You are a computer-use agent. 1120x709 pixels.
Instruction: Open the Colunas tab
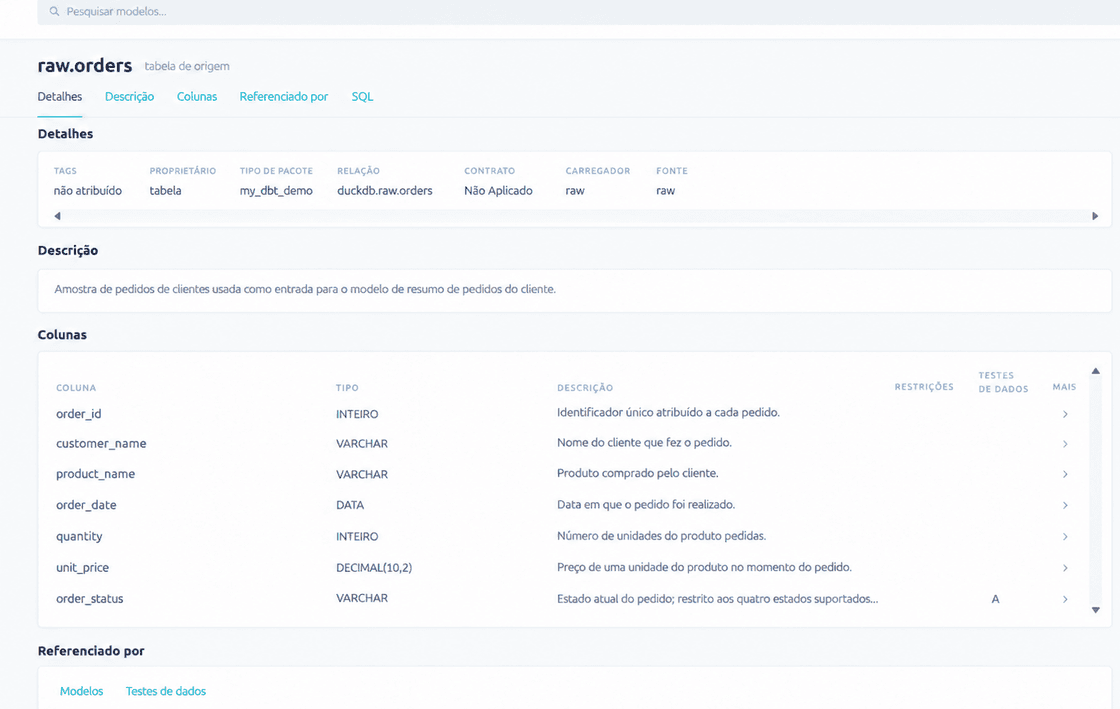pos(197,96)
